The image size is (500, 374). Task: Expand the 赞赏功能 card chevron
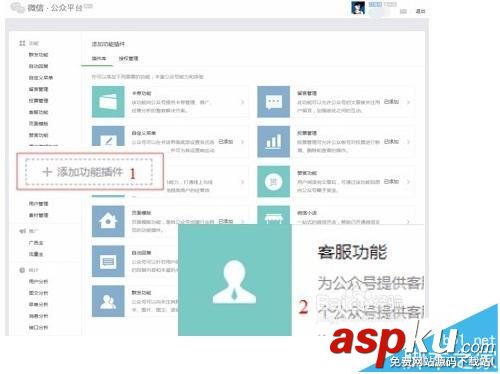[x=408, y=182]
